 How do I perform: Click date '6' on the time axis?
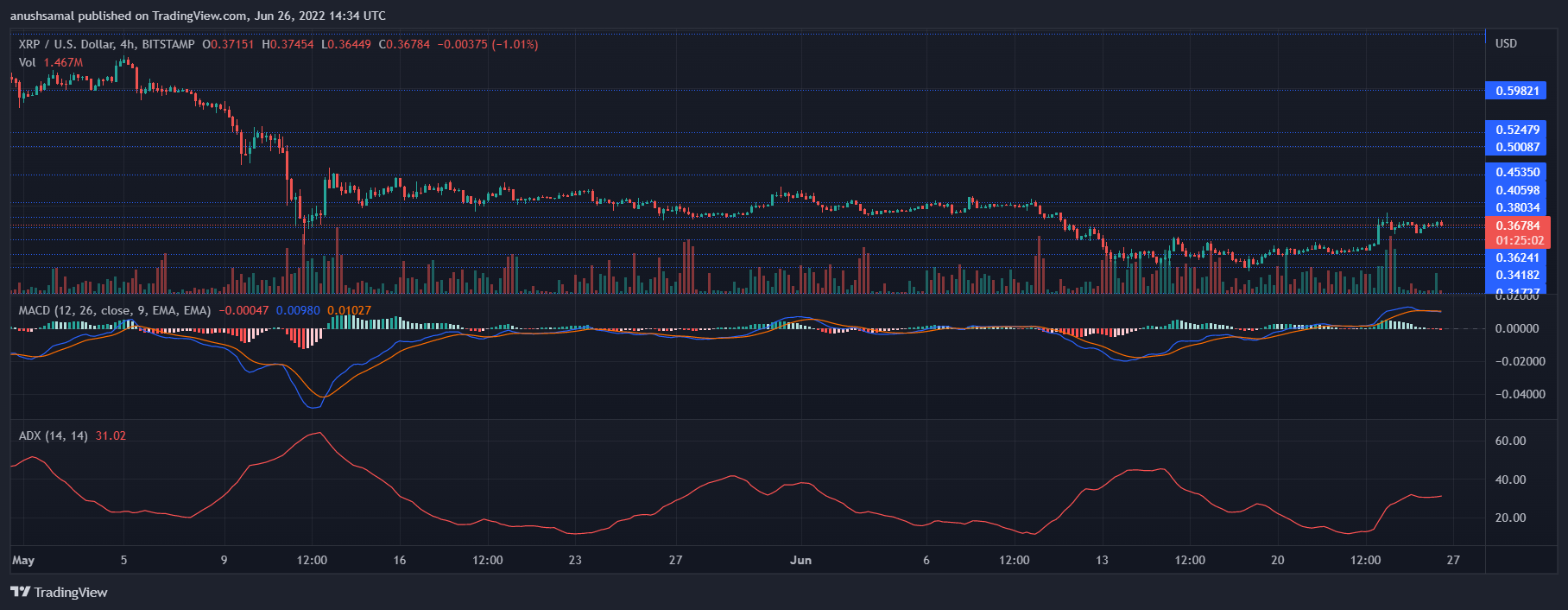(x=926, y=560)
